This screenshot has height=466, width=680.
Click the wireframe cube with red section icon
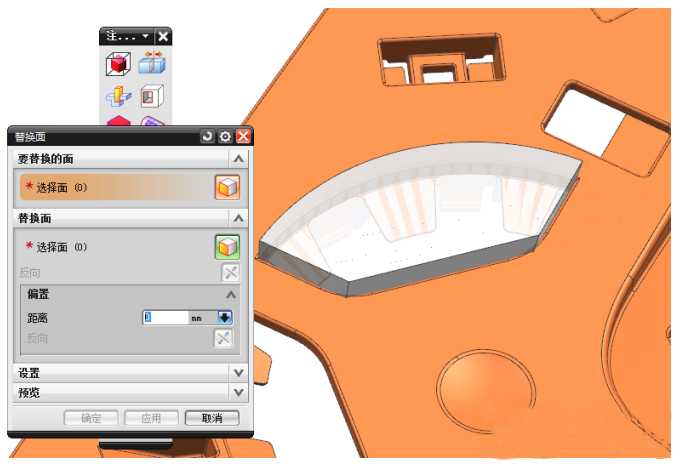(x=151, y=98)
